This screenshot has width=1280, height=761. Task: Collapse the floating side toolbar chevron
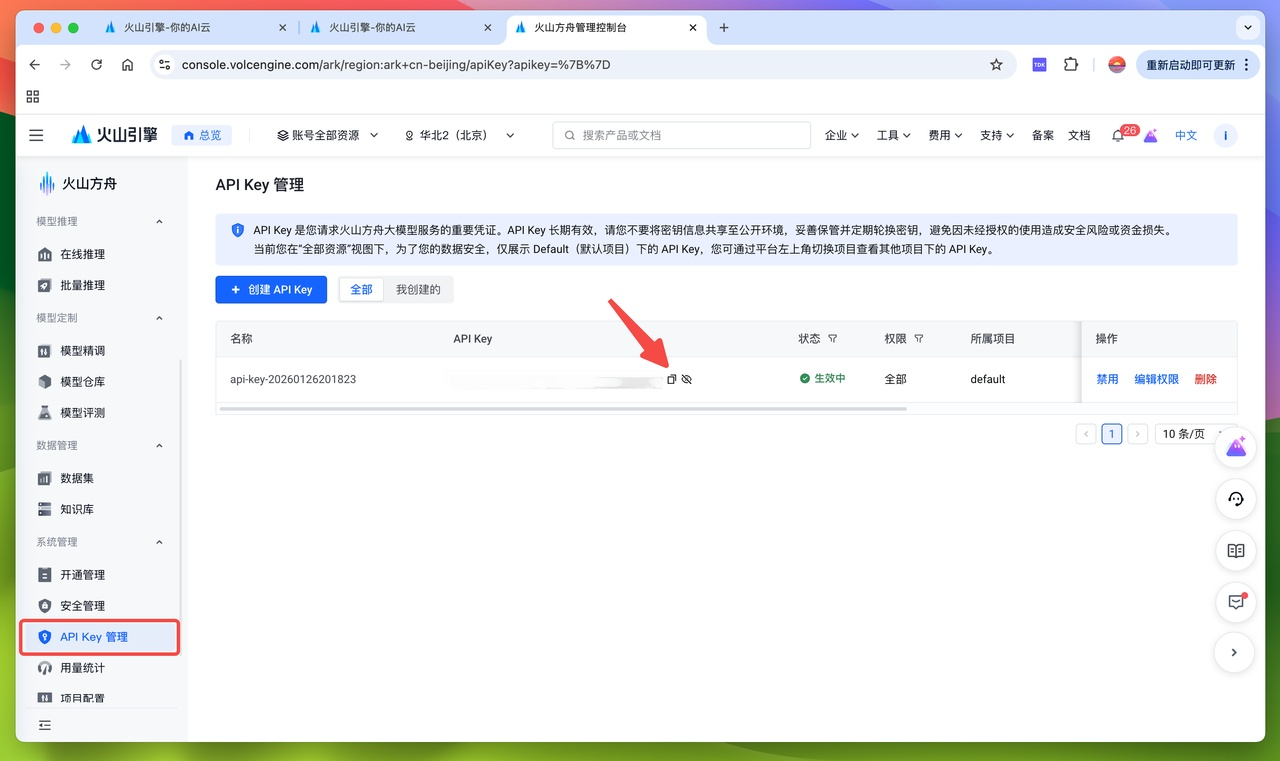(x=1234, y=652)
